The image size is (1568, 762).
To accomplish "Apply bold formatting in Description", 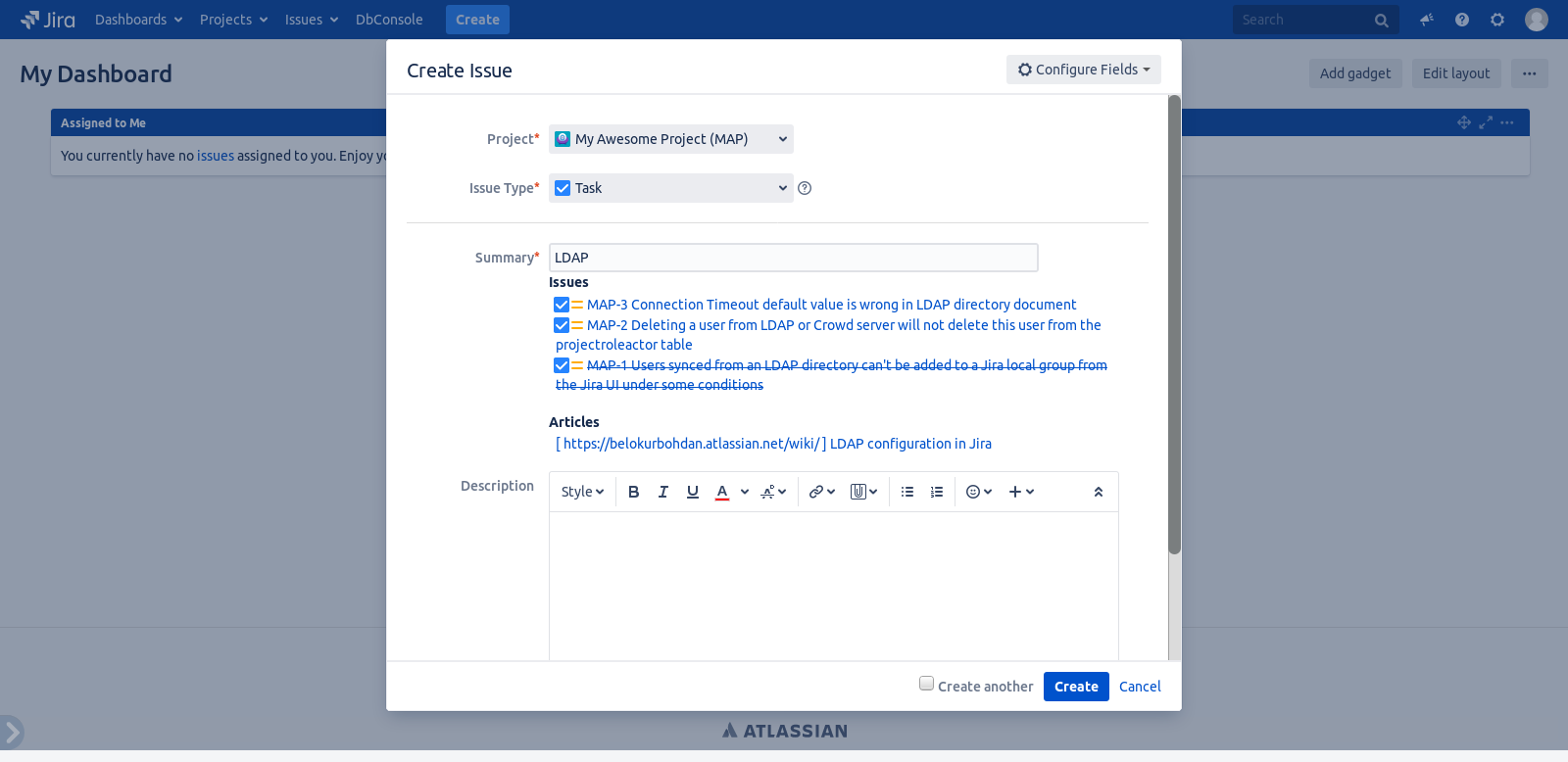I will 634,492.
